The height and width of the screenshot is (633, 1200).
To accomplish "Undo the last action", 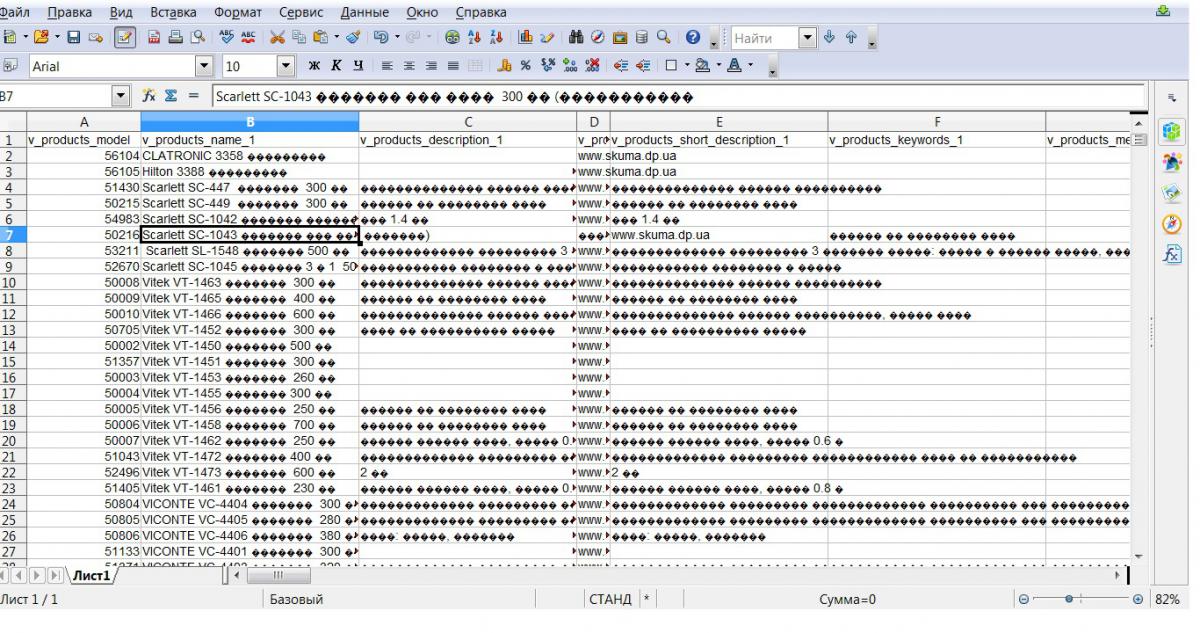I will coord(380,39).
